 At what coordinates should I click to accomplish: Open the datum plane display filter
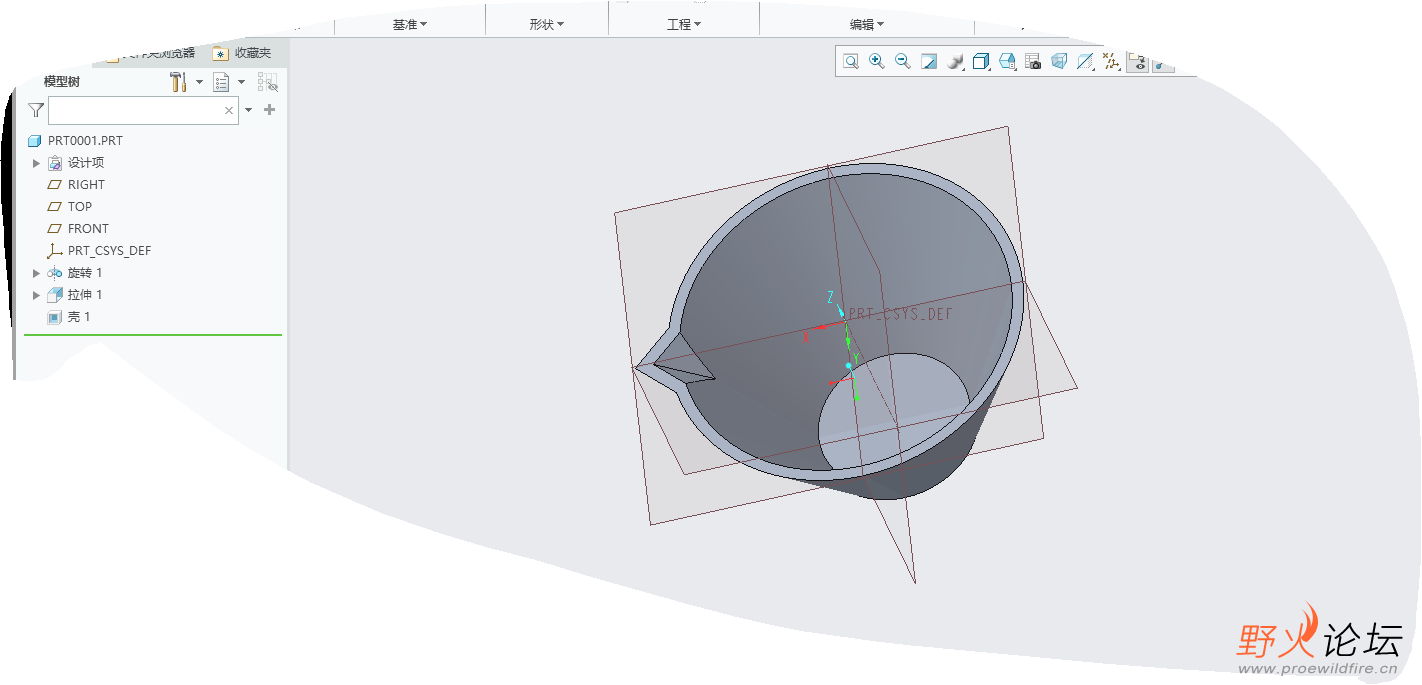[x=1085, y=62]
